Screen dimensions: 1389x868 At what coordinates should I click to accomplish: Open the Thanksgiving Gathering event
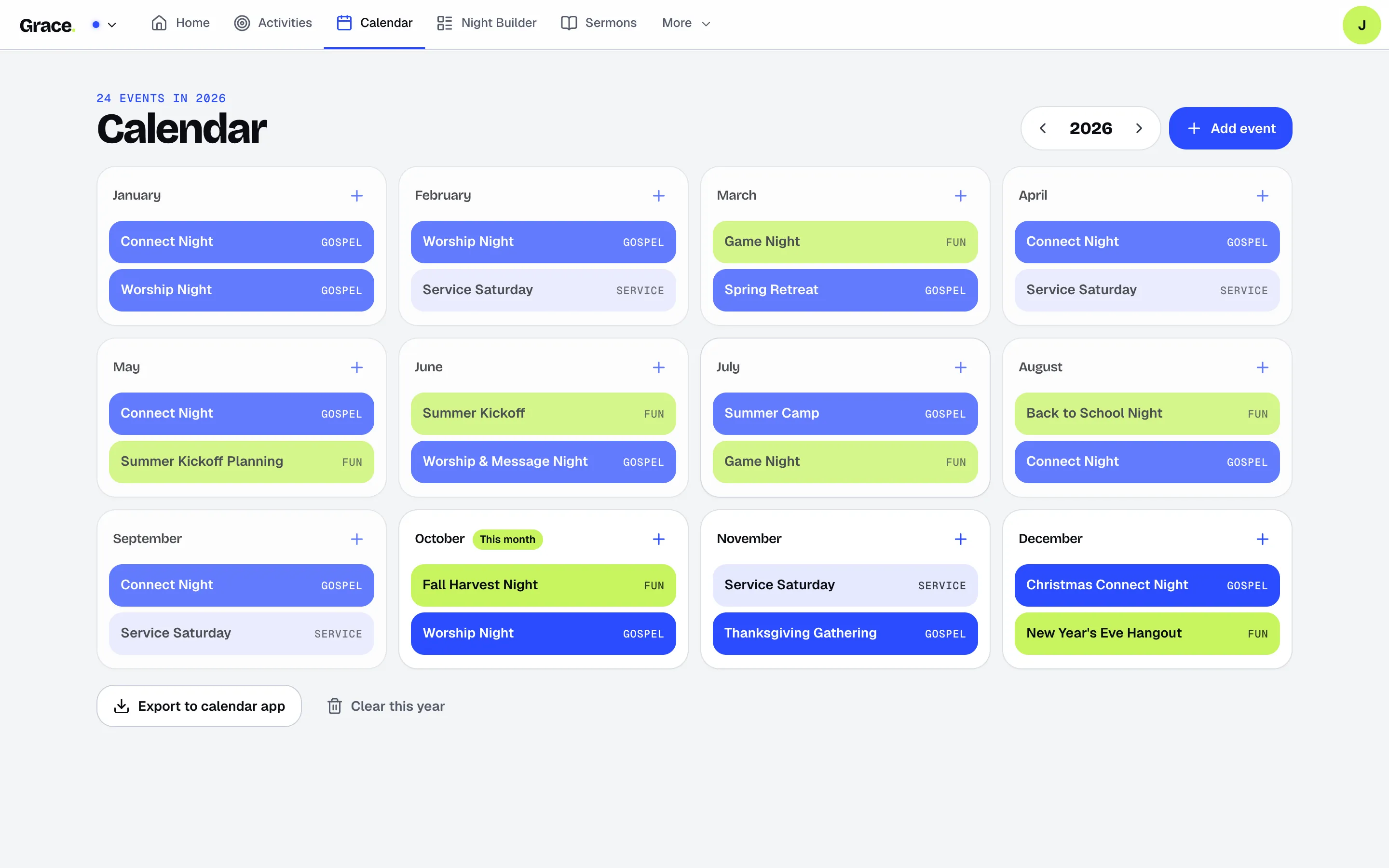click(845, 634)
